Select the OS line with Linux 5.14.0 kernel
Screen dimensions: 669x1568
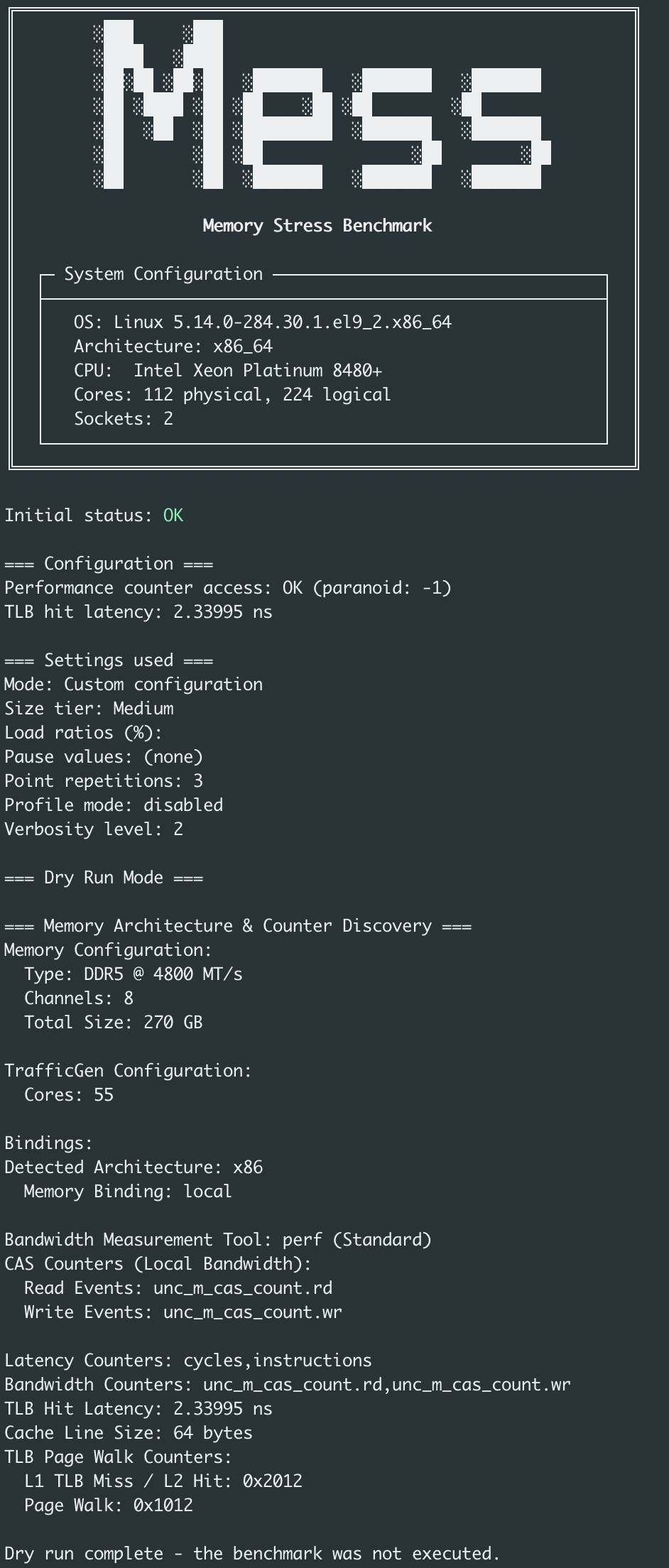263,322
